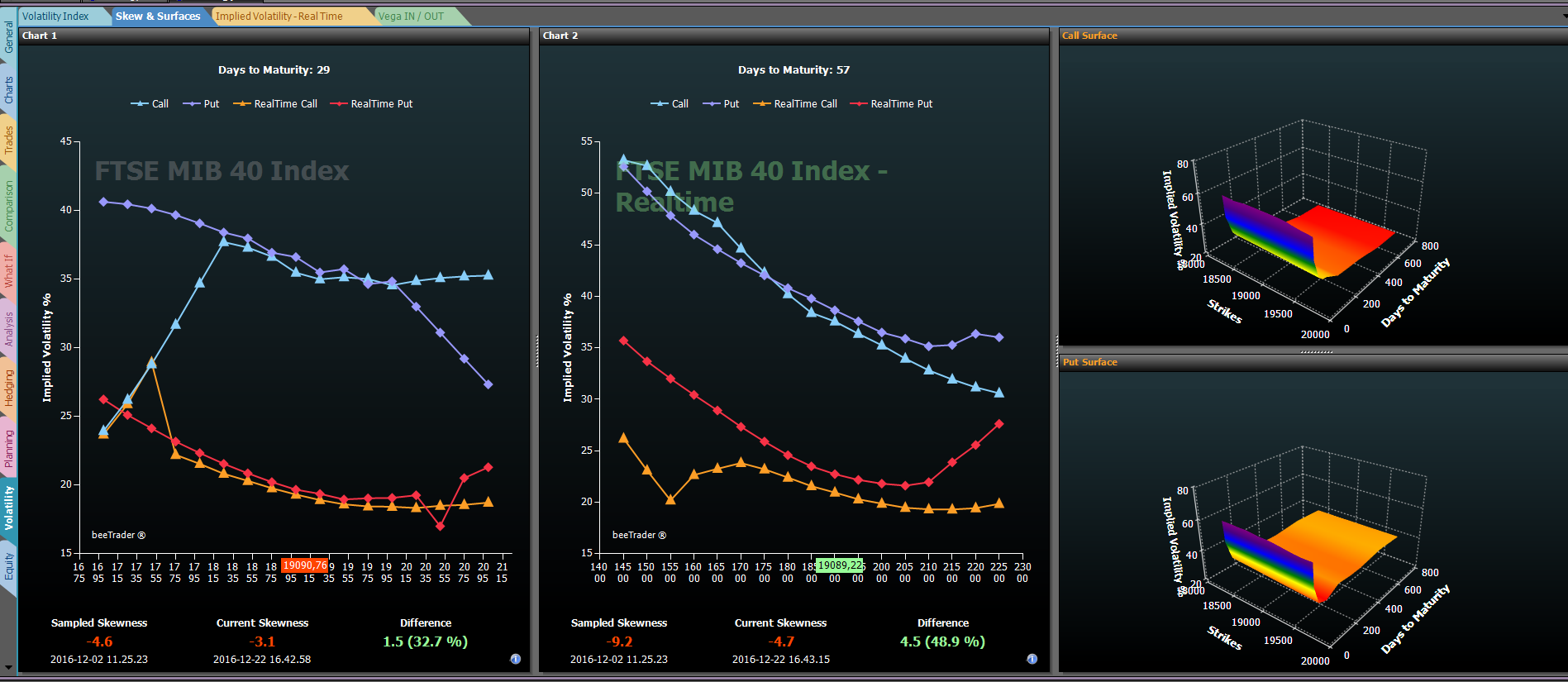The image size is (1568, 682).
Task: Toggle the Put series in Chart 1 legend
Action: point(201,104)
